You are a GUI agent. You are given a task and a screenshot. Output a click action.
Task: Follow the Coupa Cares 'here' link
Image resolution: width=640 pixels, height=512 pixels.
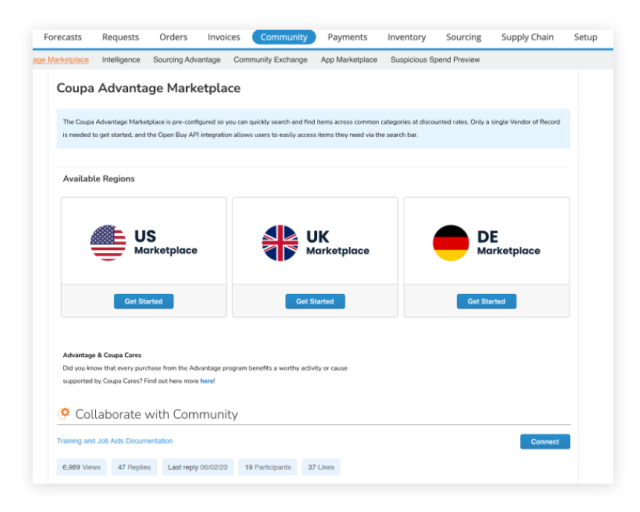pyautogui.click(x=207, y=381)
